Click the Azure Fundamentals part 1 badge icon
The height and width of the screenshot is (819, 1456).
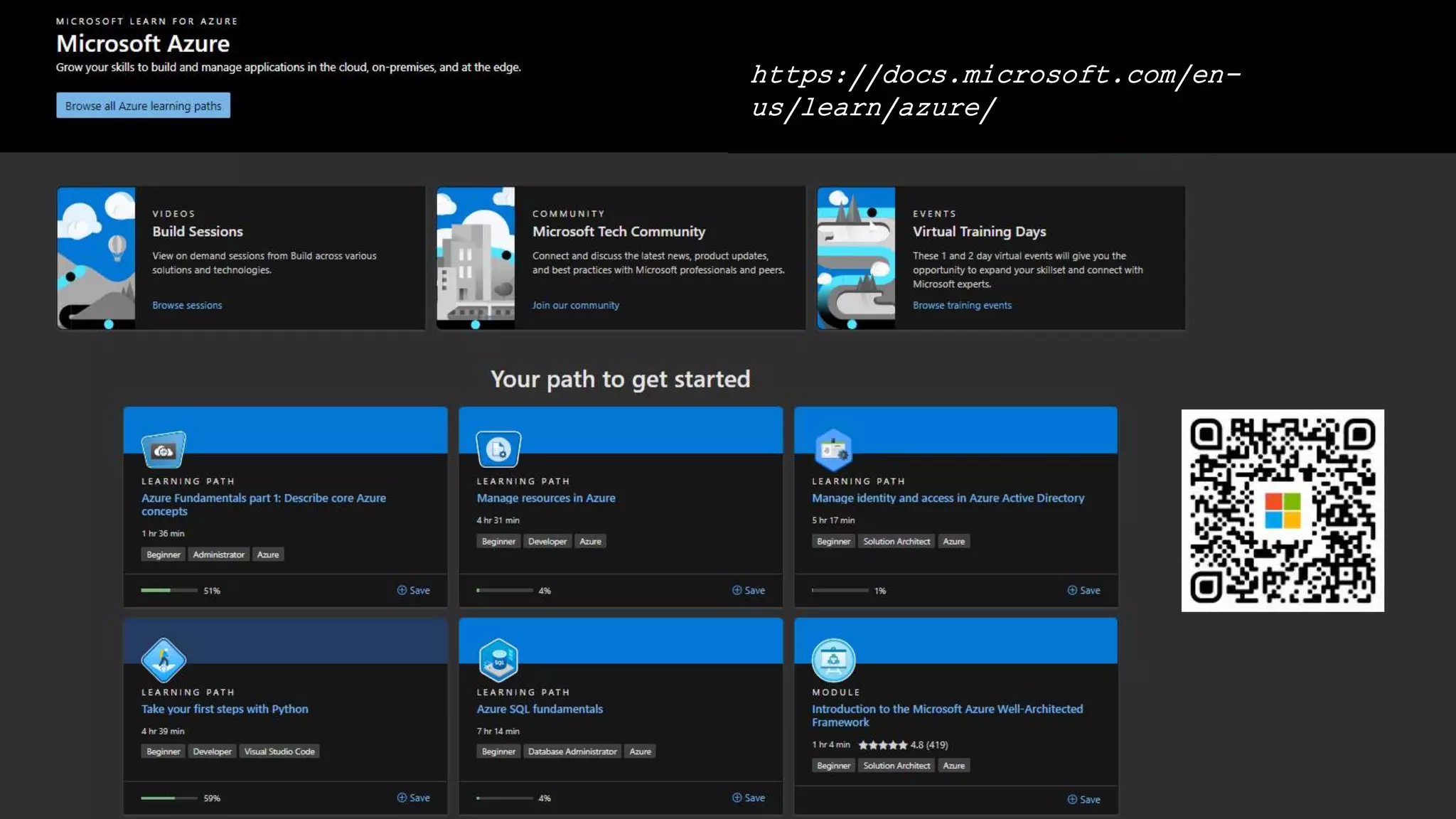pos(164,449)
